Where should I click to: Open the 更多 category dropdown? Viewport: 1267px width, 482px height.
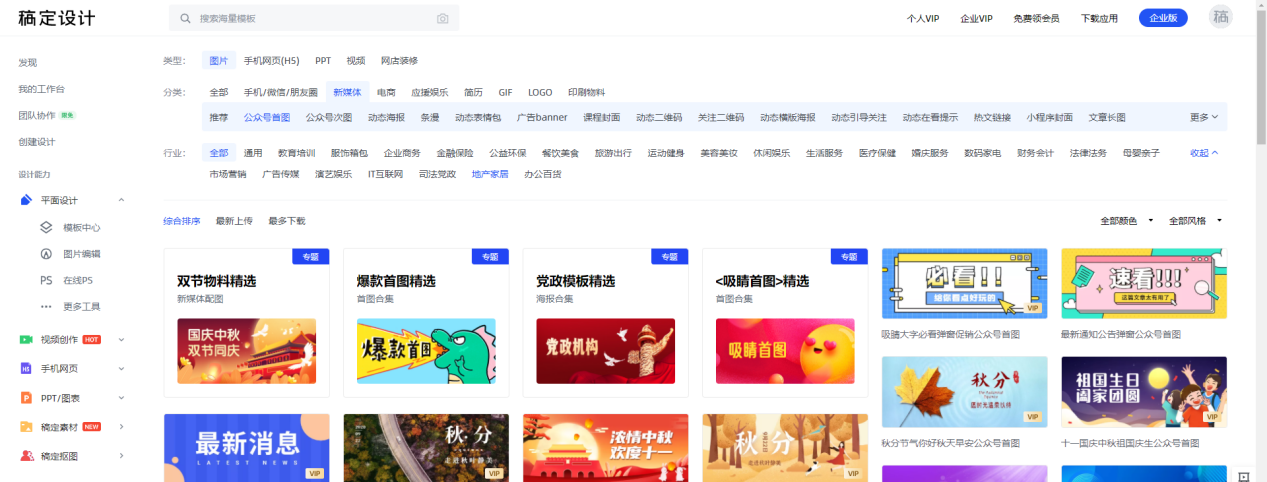(1203, 117)
